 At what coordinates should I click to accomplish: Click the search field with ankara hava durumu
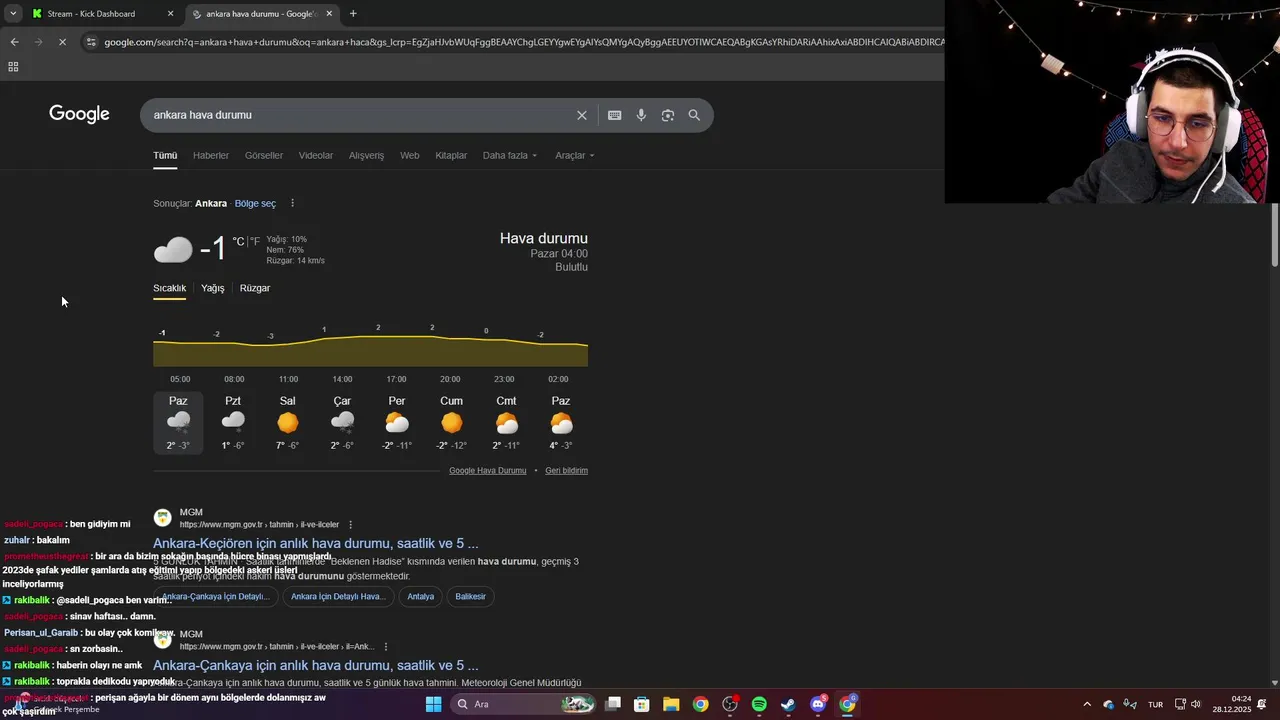pyautogui.click(x=360, y=115)
